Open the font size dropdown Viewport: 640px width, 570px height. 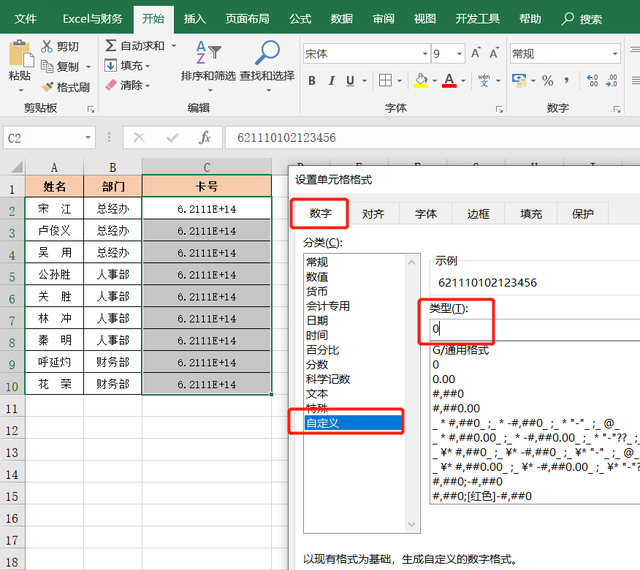tap(459, 53)
